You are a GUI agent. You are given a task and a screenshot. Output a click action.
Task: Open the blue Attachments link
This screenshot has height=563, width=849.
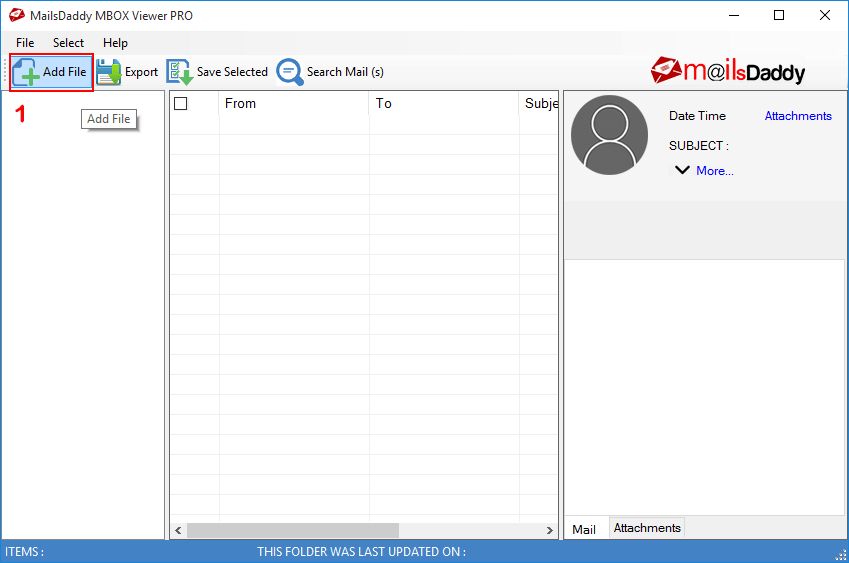(798, 116)
